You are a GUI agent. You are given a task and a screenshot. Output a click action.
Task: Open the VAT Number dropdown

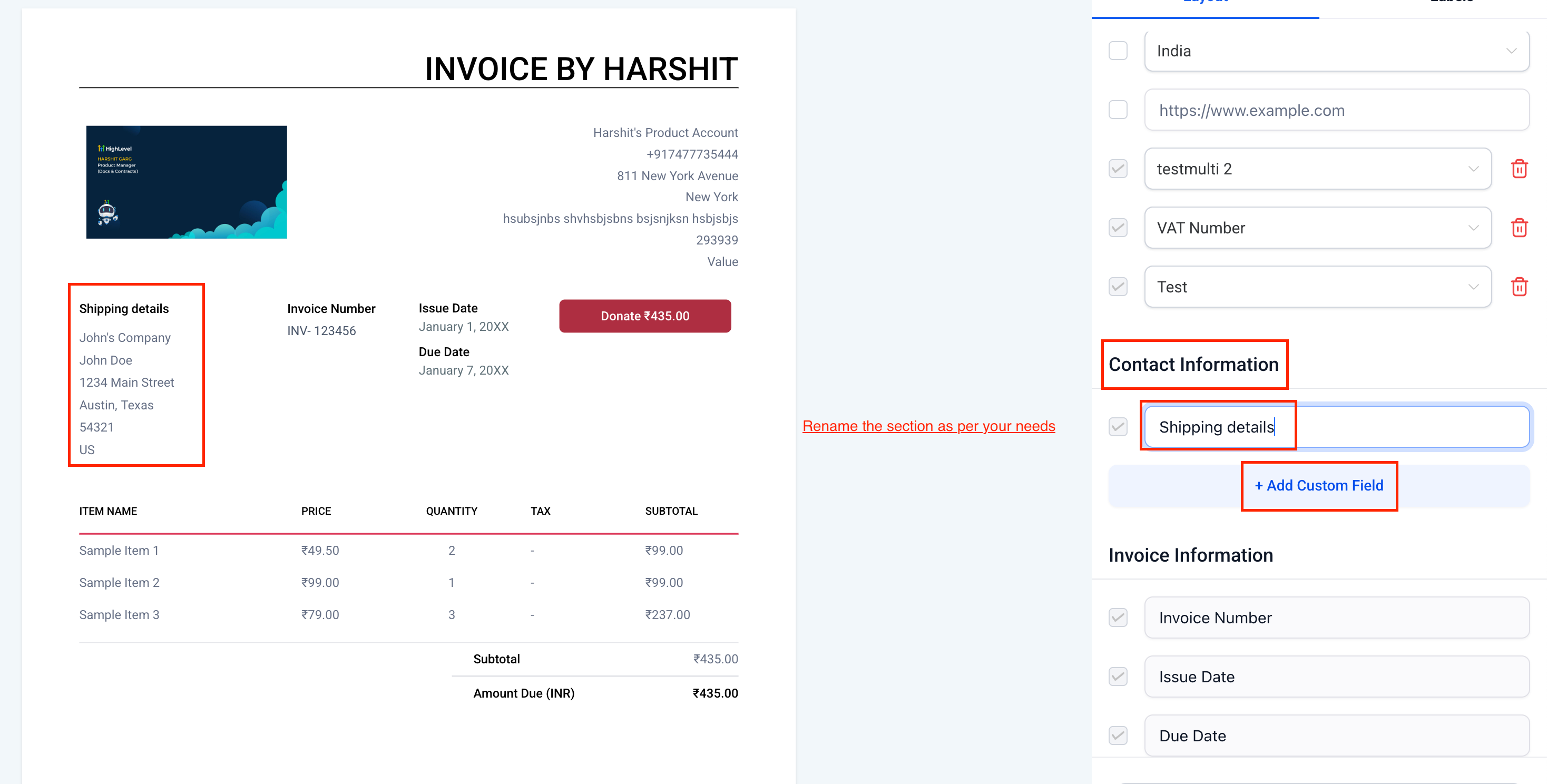click(1317, 228)
